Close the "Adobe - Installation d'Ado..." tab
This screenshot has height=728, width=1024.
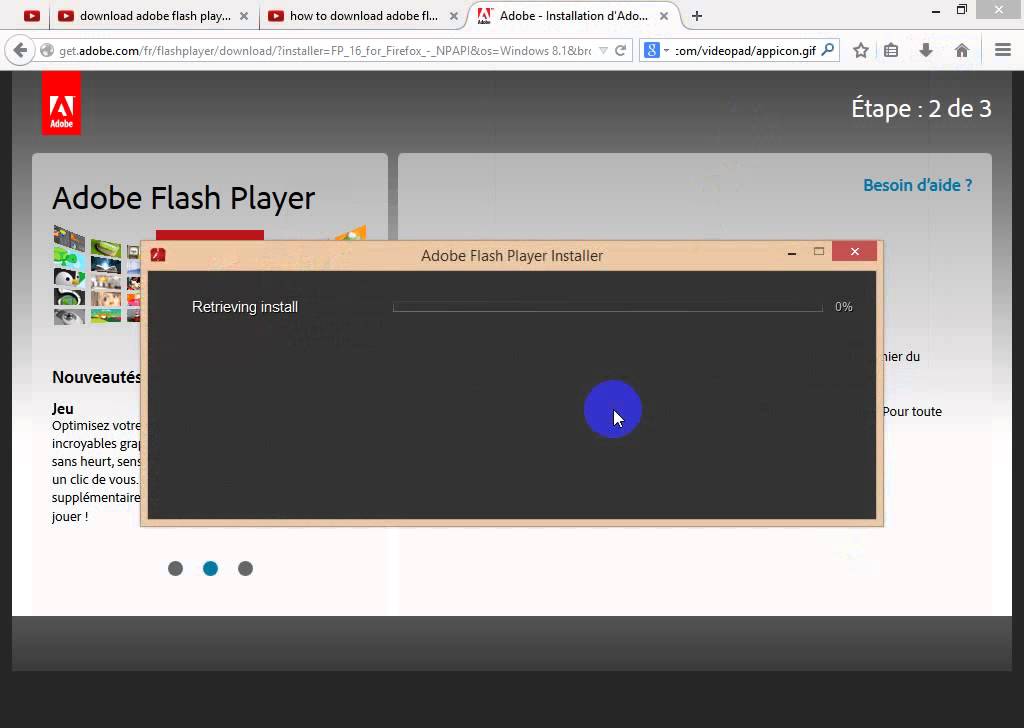(664, 16)
